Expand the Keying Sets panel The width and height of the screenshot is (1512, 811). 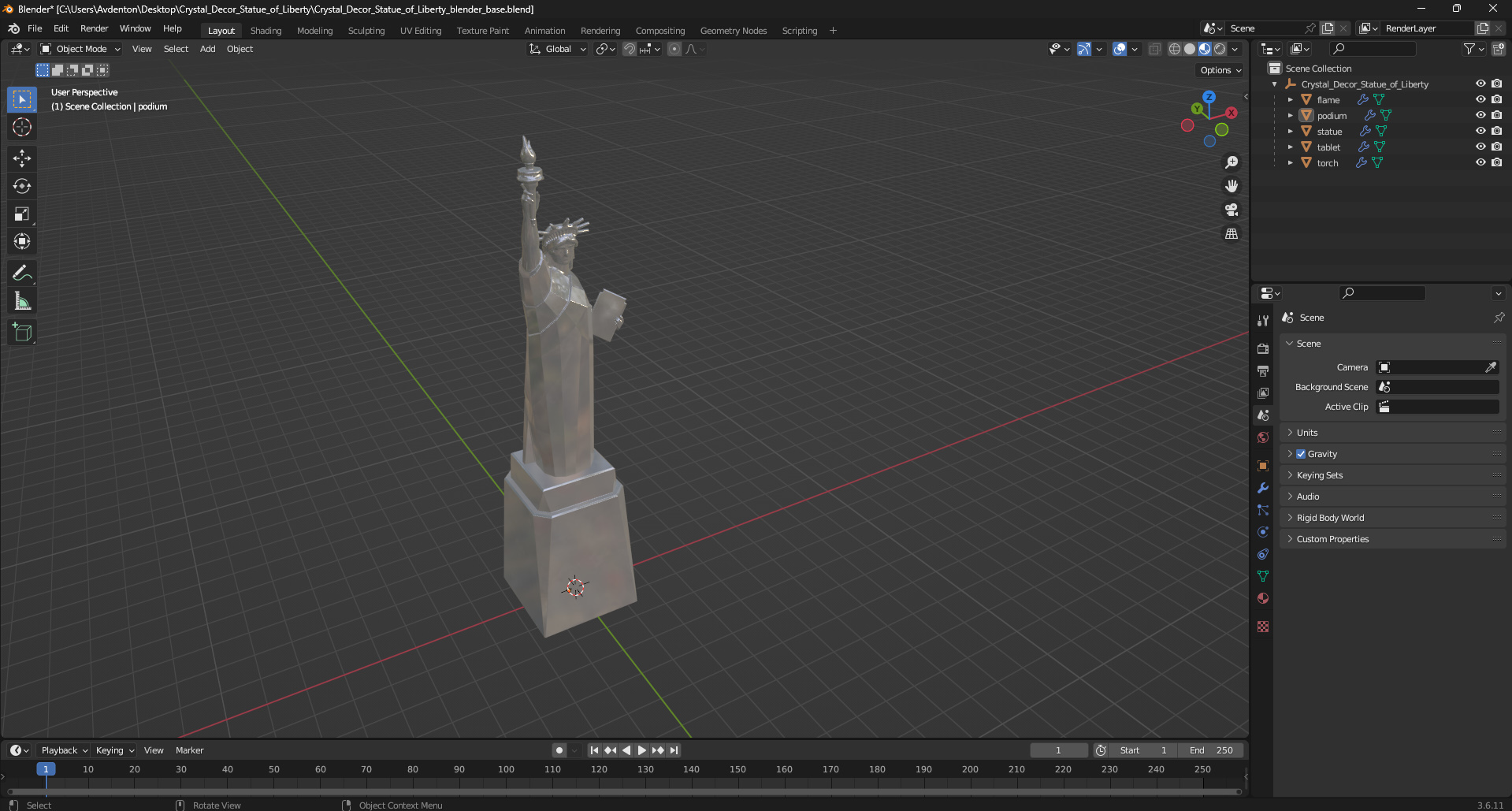tap(1393, 475)
